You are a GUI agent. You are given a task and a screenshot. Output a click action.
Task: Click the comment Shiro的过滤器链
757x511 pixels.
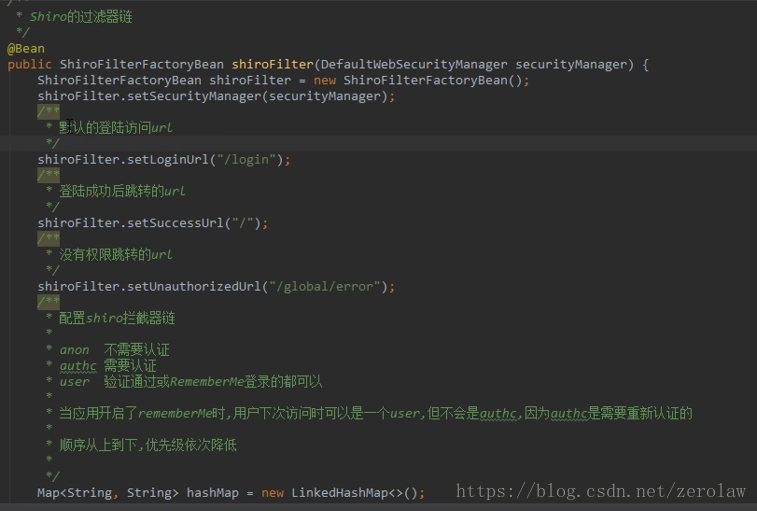(x=81, y=17)
